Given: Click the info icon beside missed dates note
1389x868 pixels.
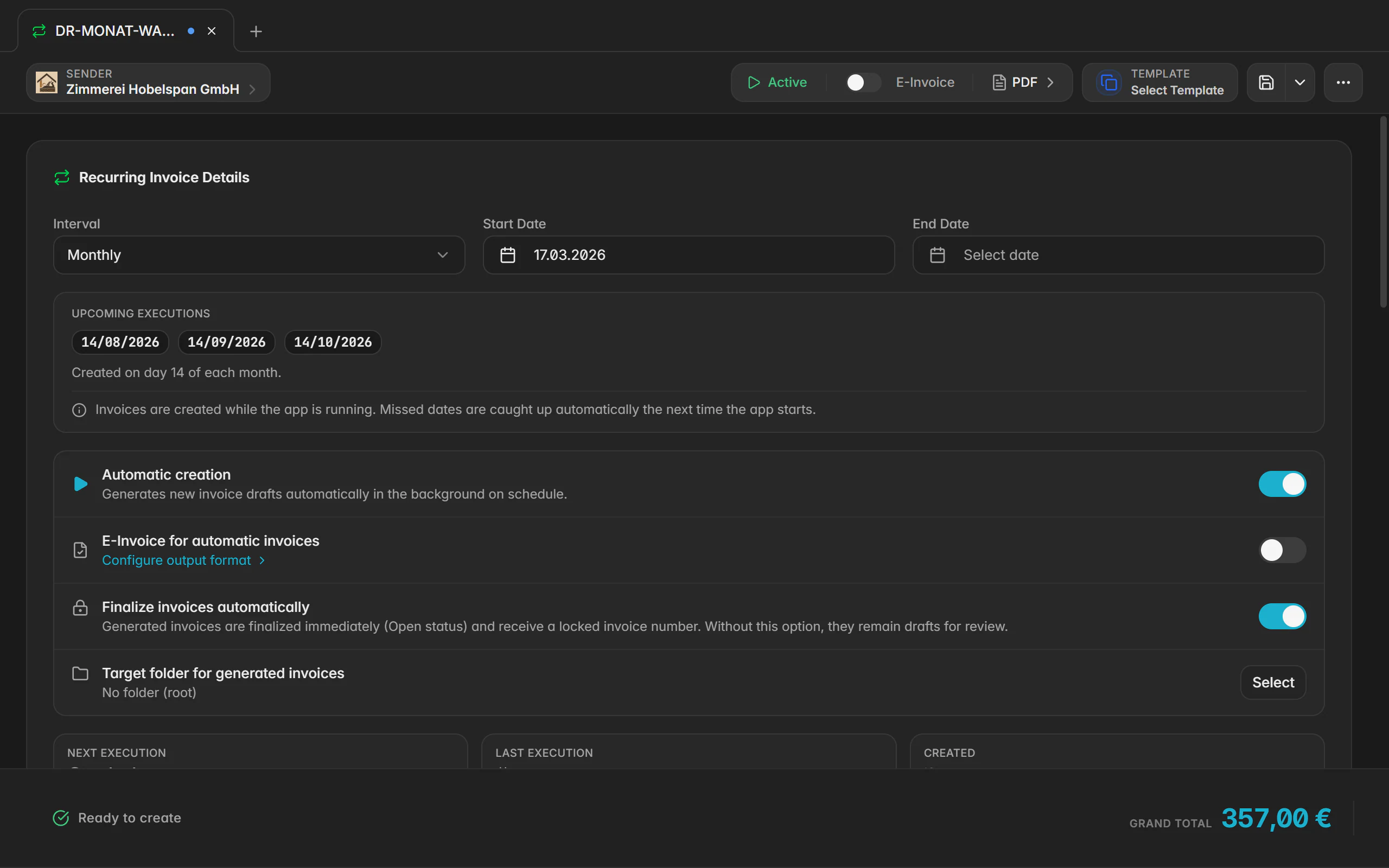Looking at the screenshot, I should pos(79,410).
